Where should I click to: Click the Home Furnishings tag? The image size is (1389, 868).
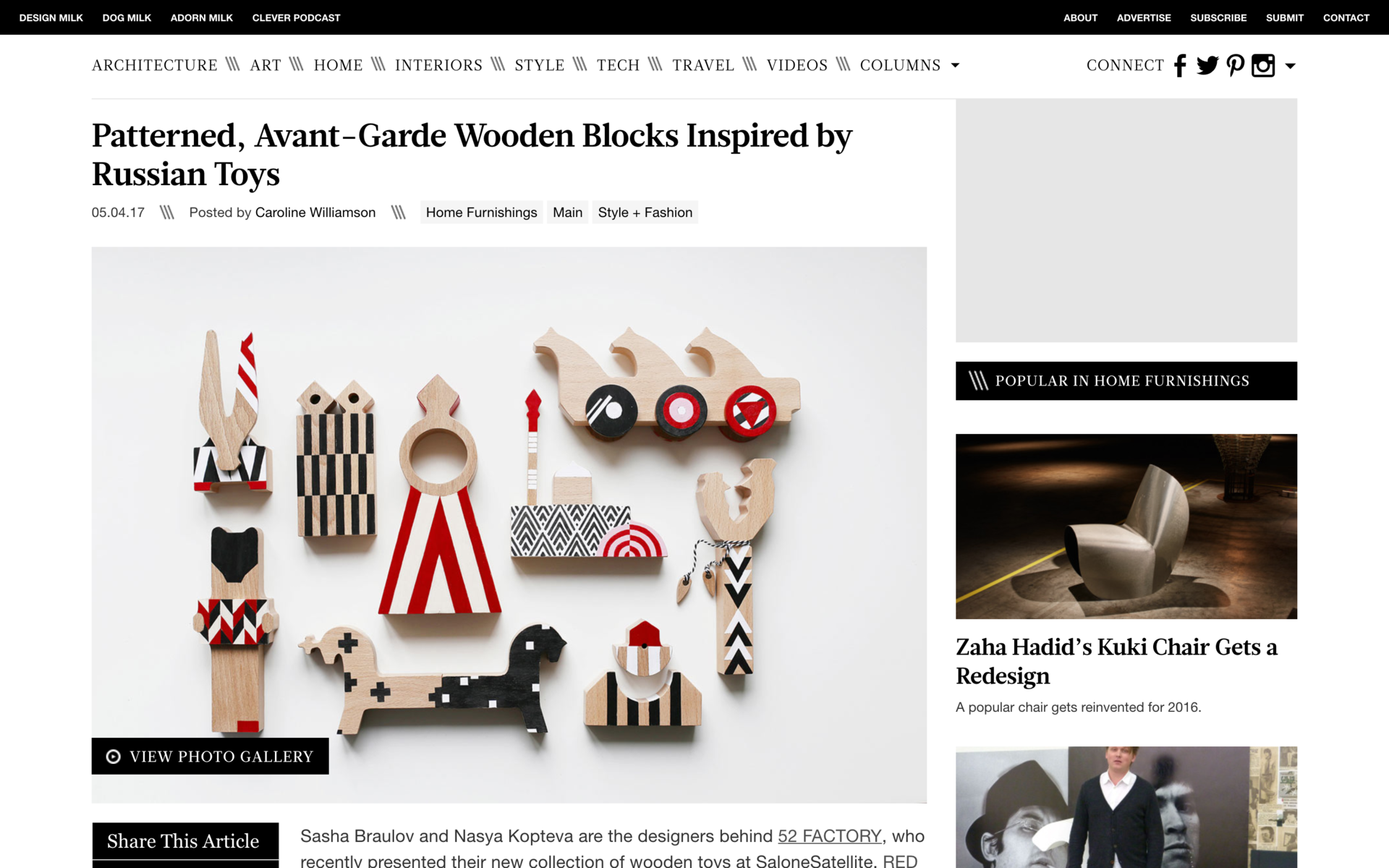(481, 213)
